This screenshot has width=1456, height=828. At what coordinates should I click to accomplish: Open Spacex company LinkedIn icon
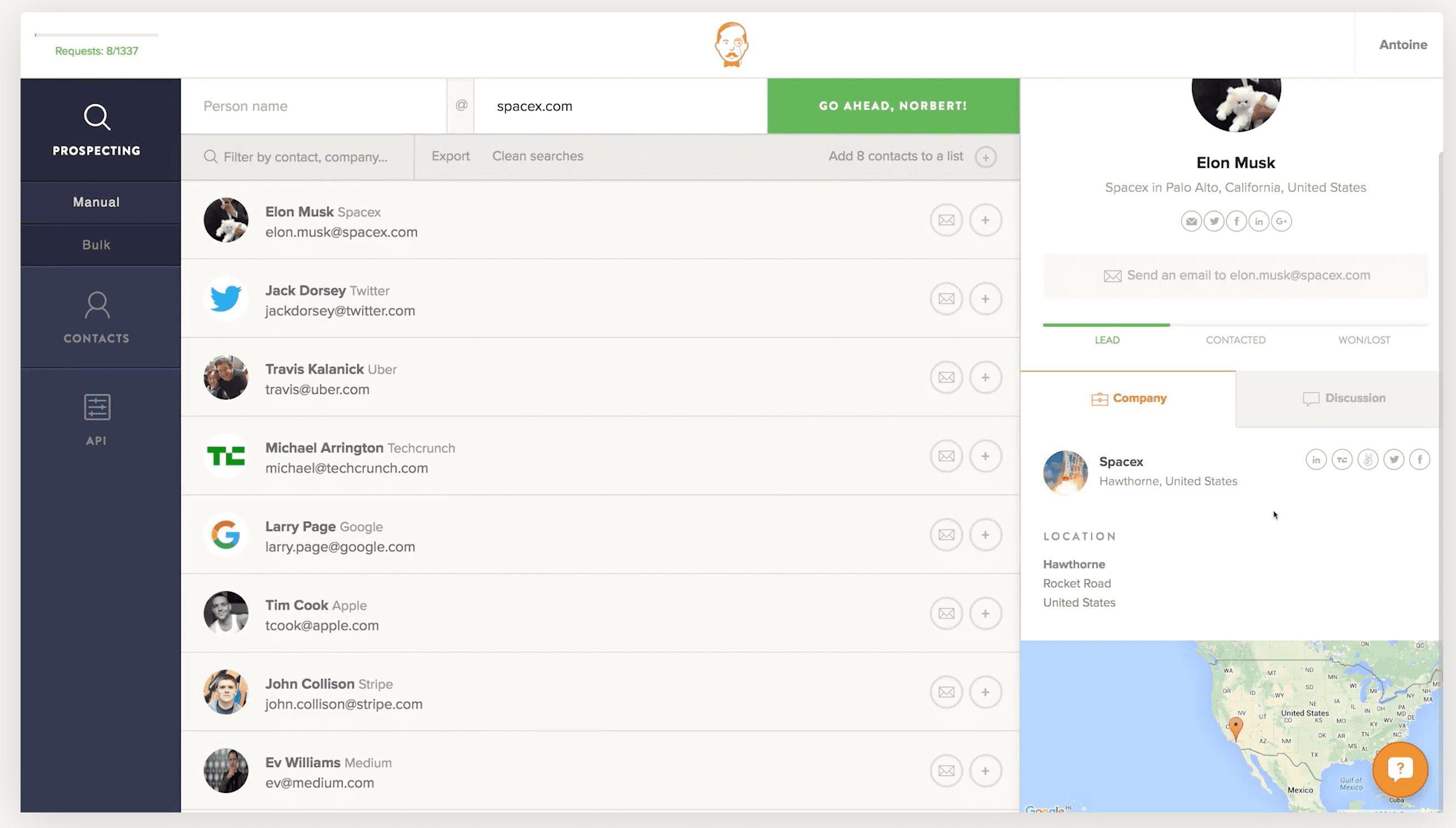pyautogui.click(x=1316, y=460)
